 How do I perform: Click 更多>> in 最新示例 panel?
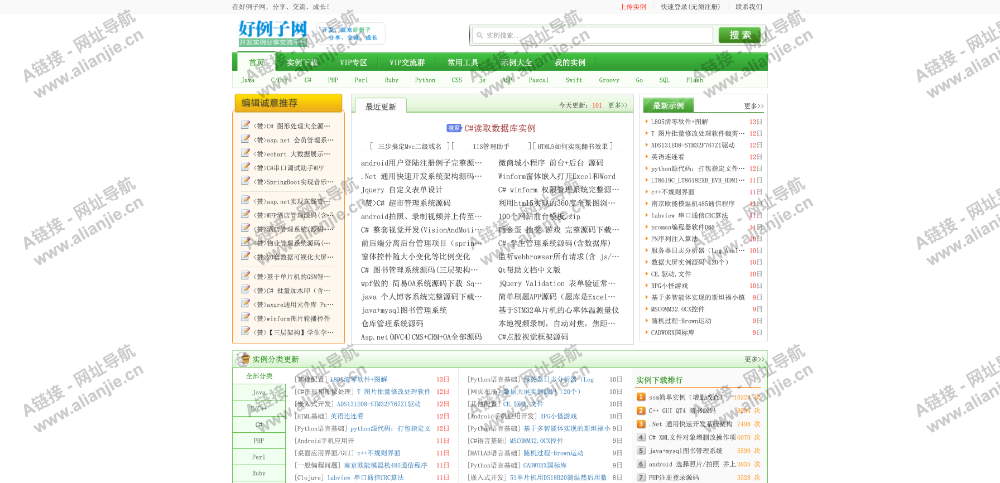[x=754, y=106]
